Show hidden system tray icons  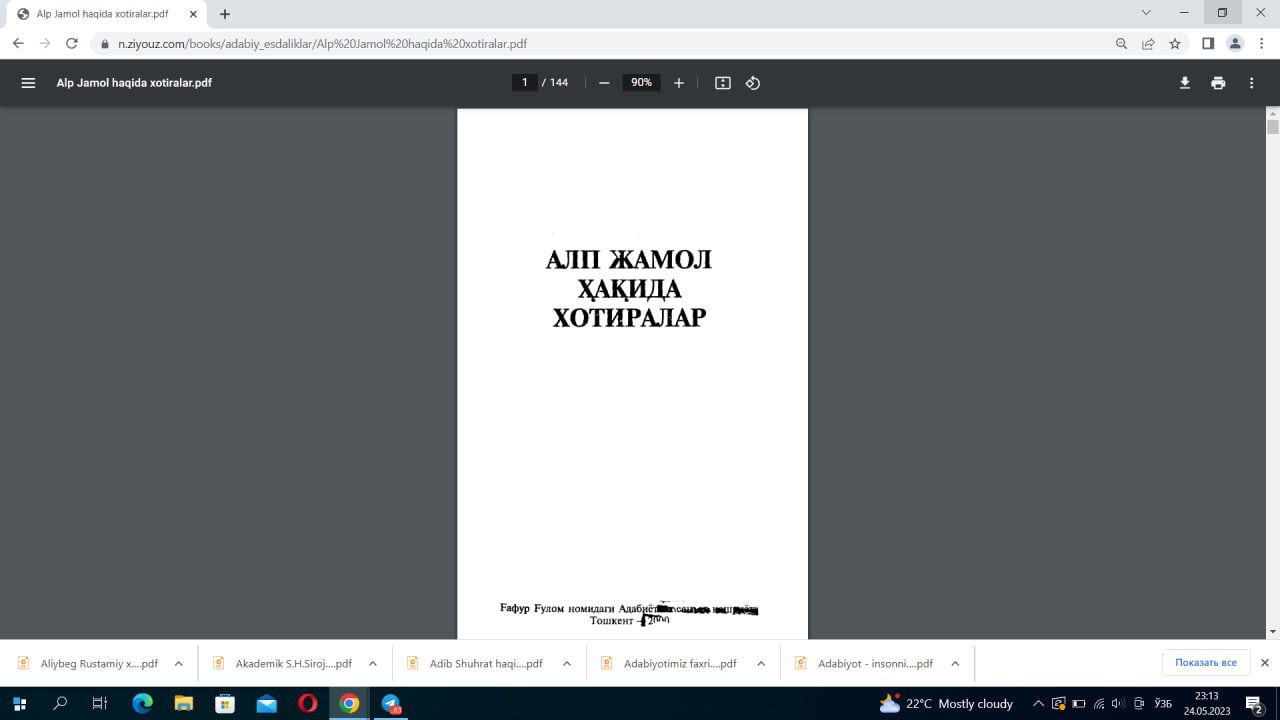coord(1037,703)
